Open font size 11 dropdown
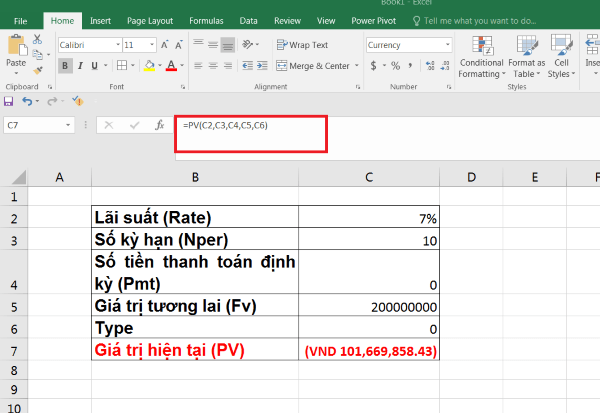The height and width of the screenshot is (413, 600). [x=152, y=45]
